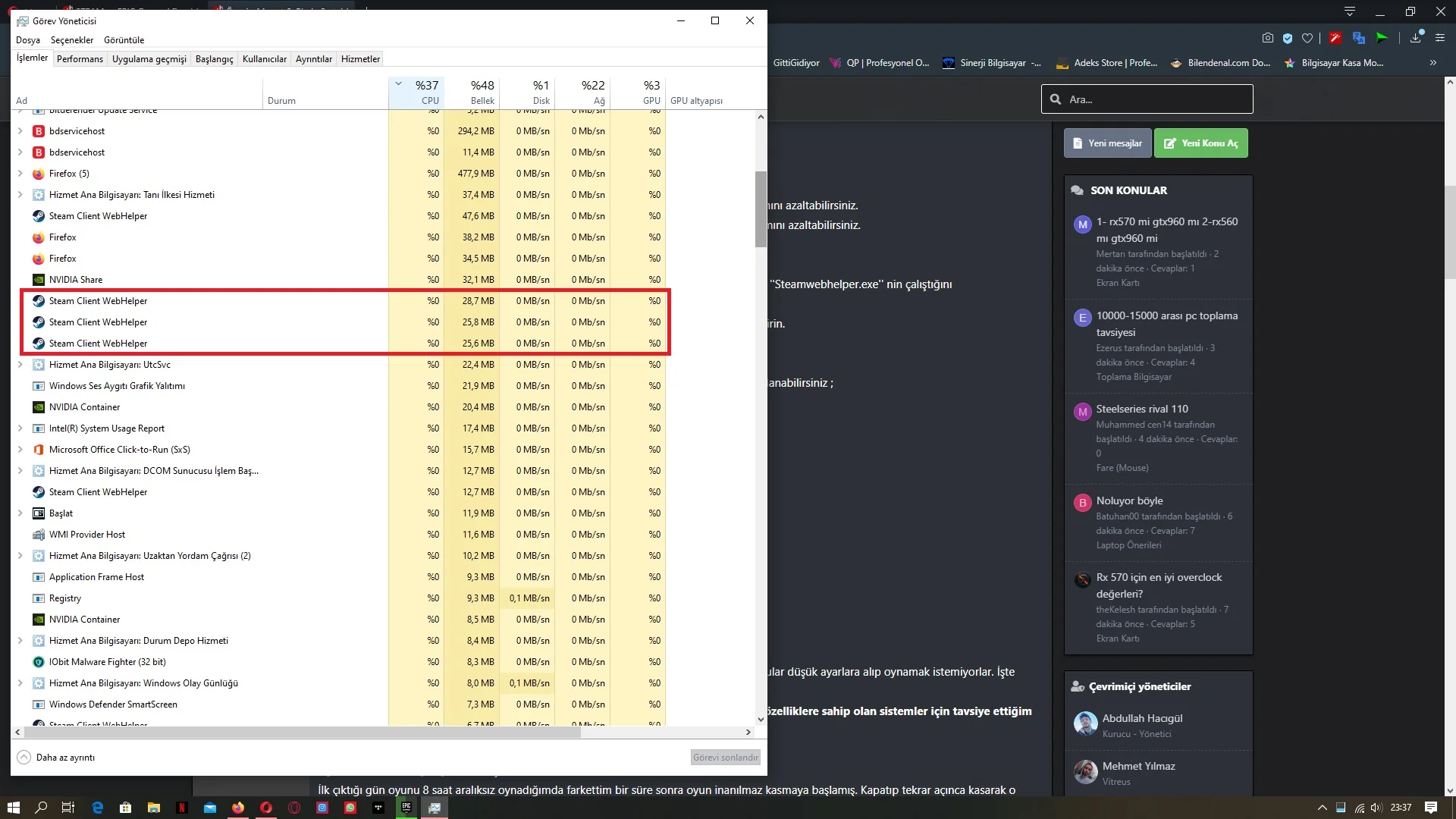
Task: Click the heart favorites icon in browser toolbar
Action: coord(1307,37)
